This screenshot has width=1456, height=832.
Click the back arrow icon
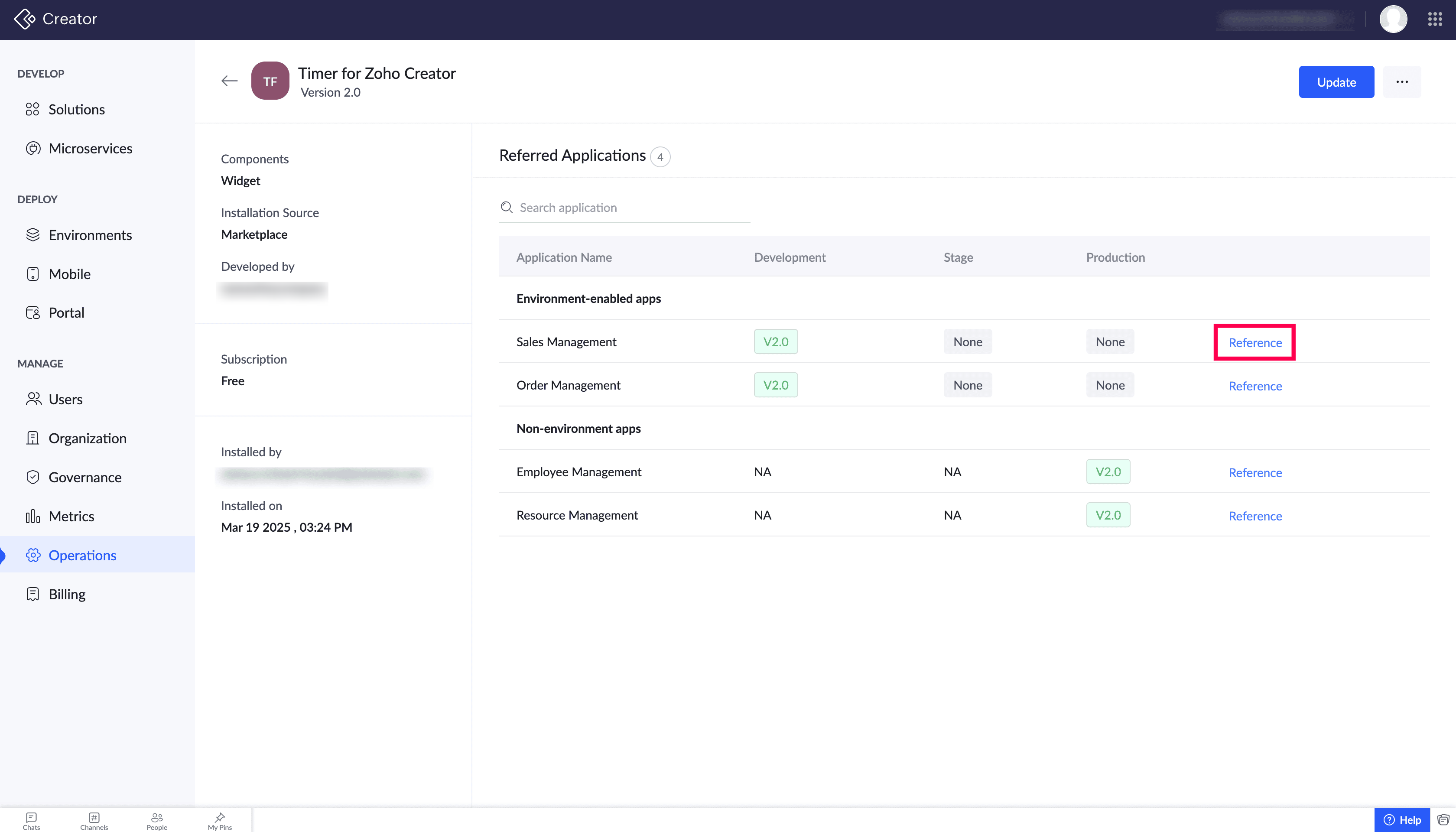(229, 81)
